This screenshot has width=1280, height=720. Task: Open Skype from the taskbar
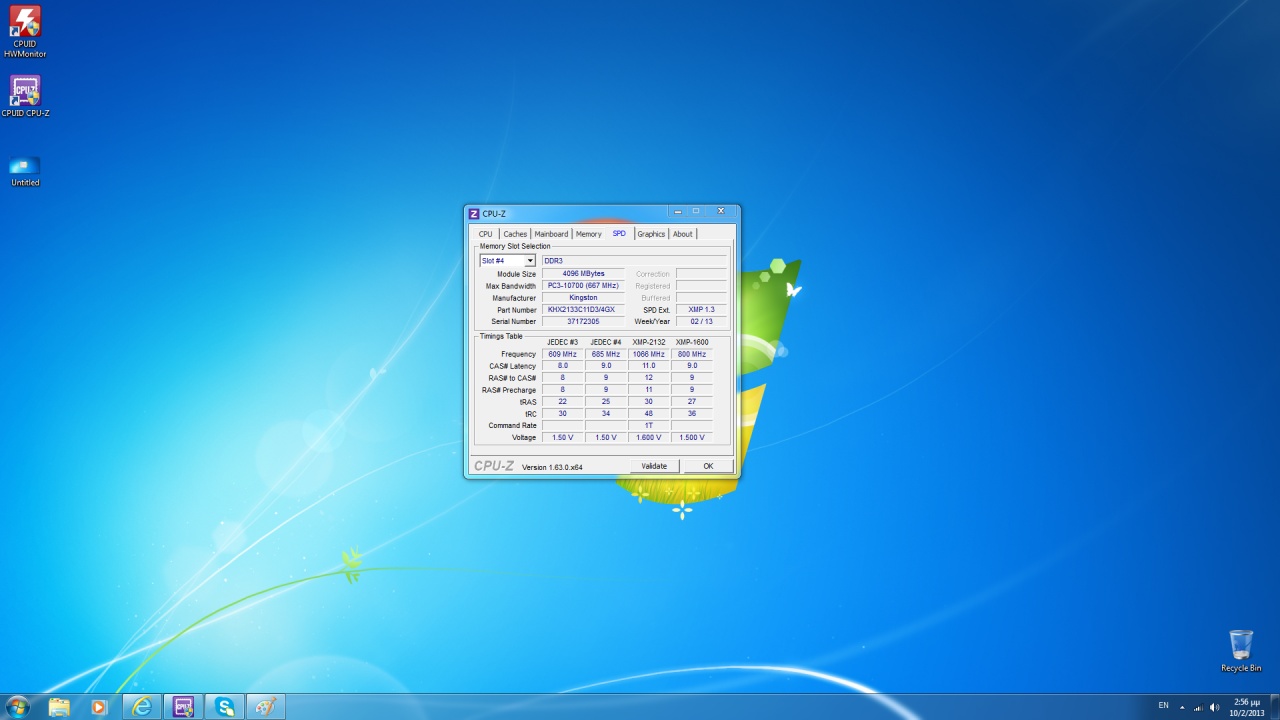(x=225, y=707)
